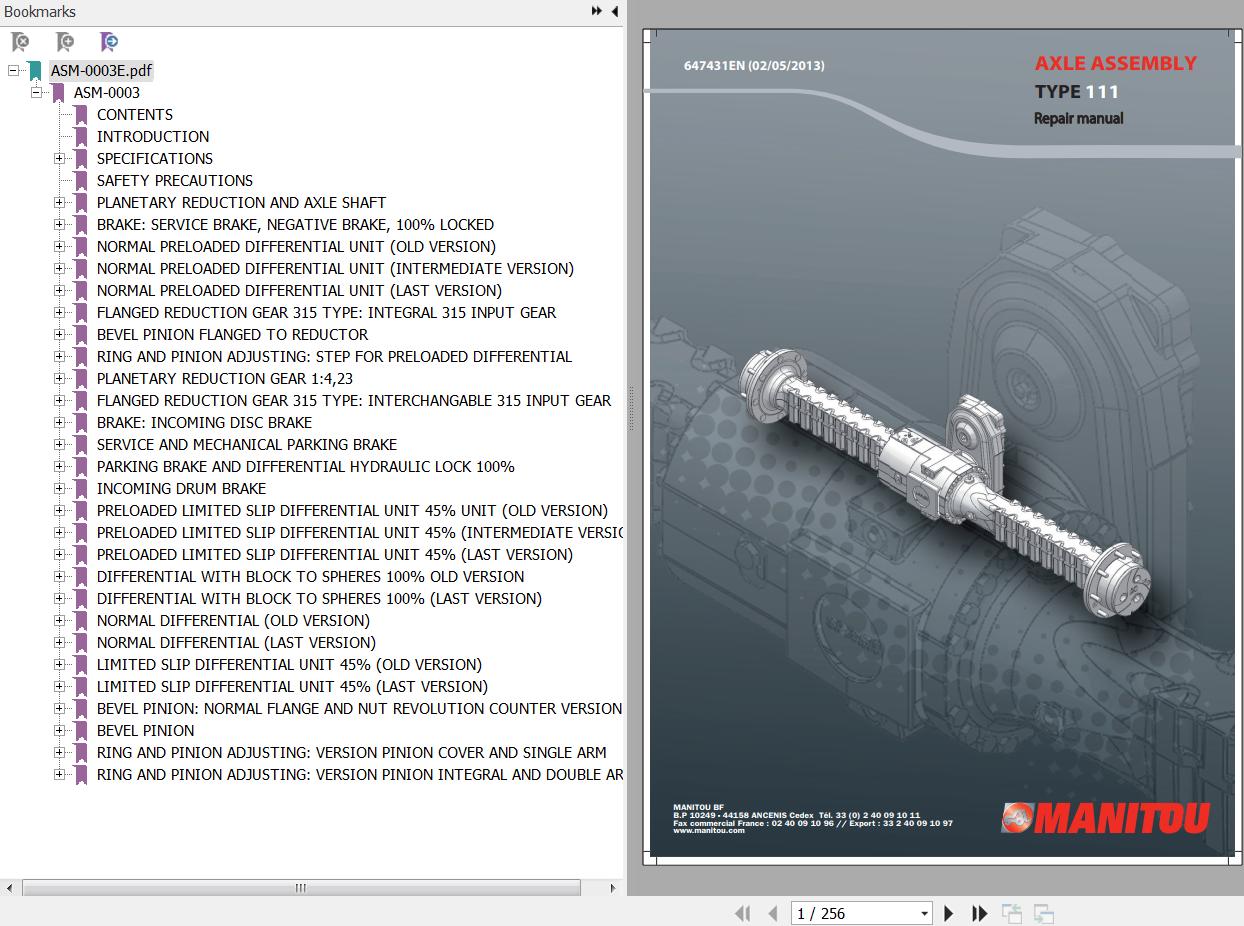Click the previous view icon

(1012, 913)
